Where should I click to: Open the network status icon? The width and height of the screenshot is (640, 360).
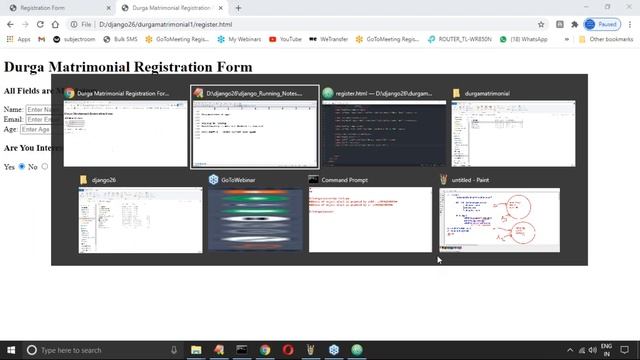582,350
